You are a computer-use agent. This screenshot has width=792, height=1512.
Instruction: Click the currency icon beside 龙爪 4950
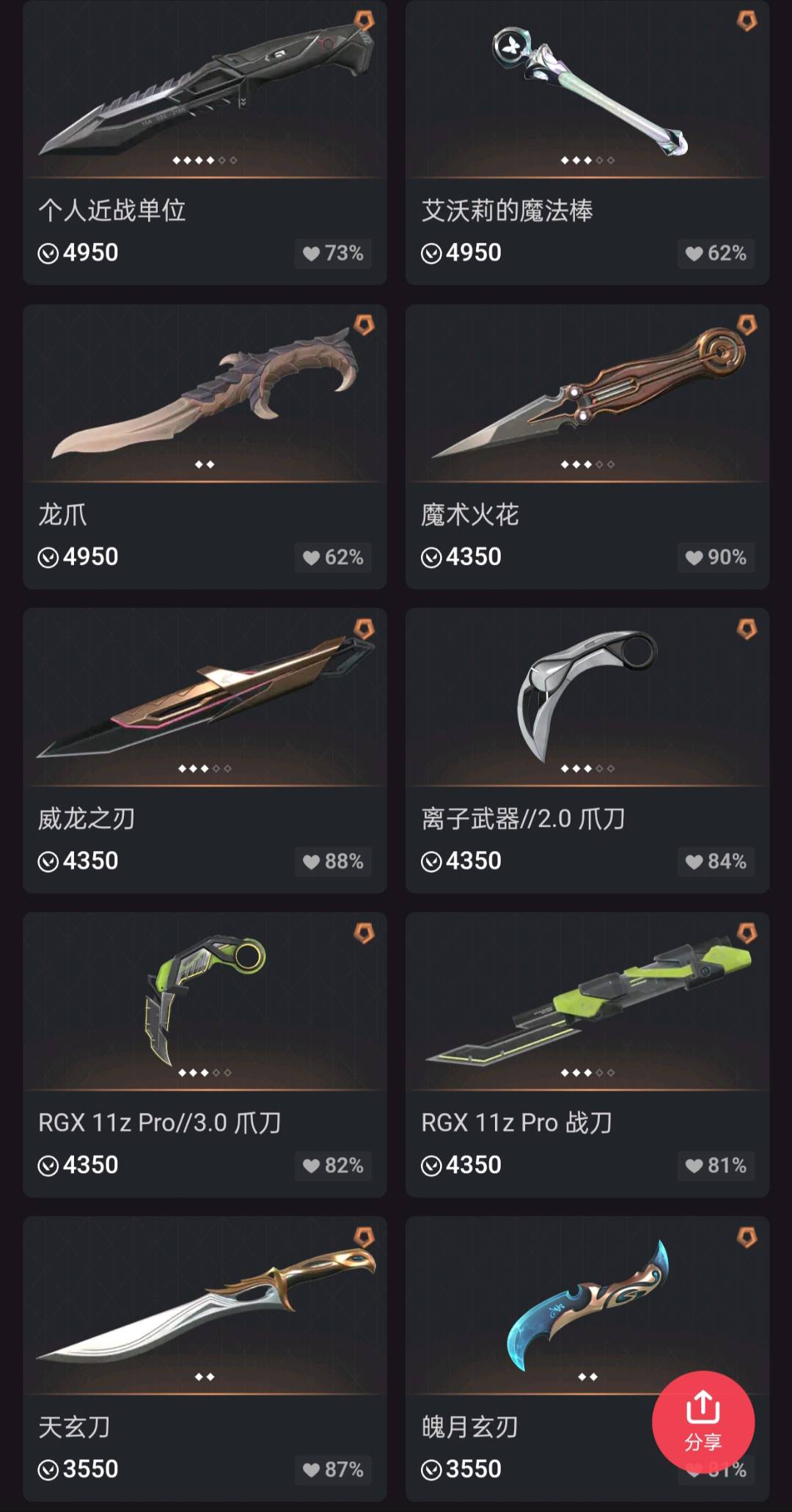pyautogui.click(x=48, y=558)
